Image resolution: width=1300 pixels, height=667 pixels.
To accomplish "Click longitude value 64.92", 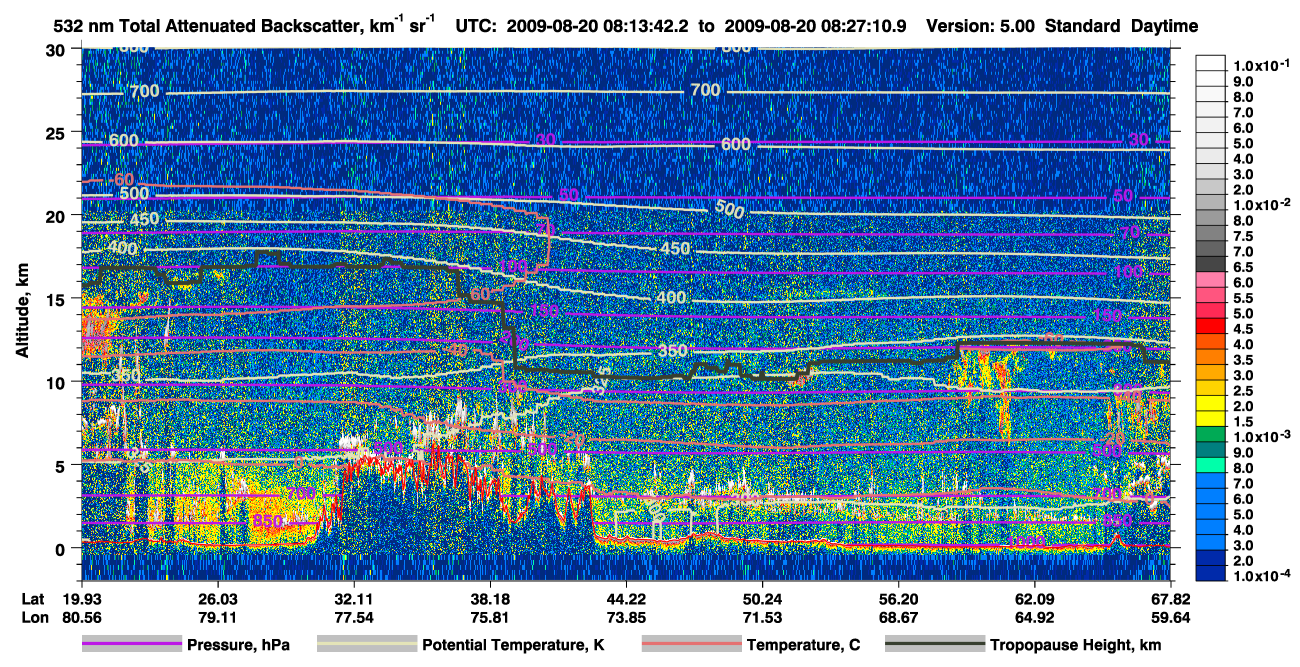I will [1034, 618].
